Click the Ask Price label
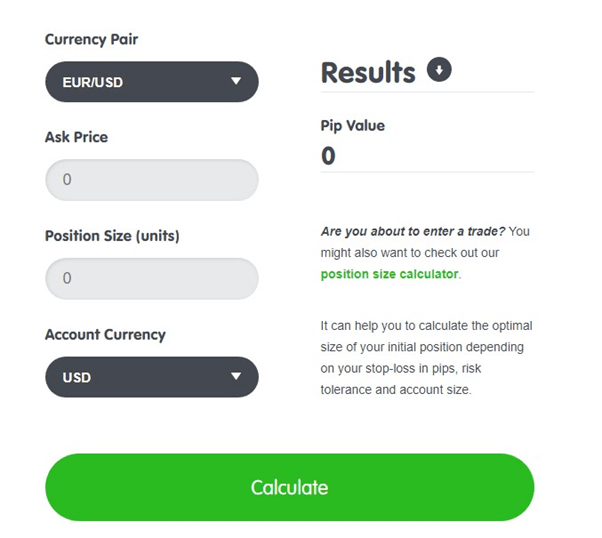602x538 pixels. click(x=76, y=137)
